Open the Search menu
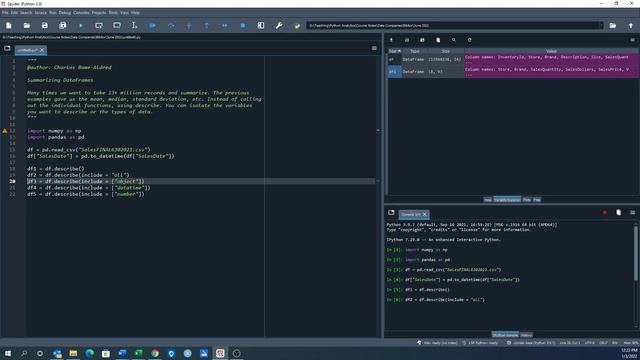The image size is (640, 360). (x=26, y=13)
